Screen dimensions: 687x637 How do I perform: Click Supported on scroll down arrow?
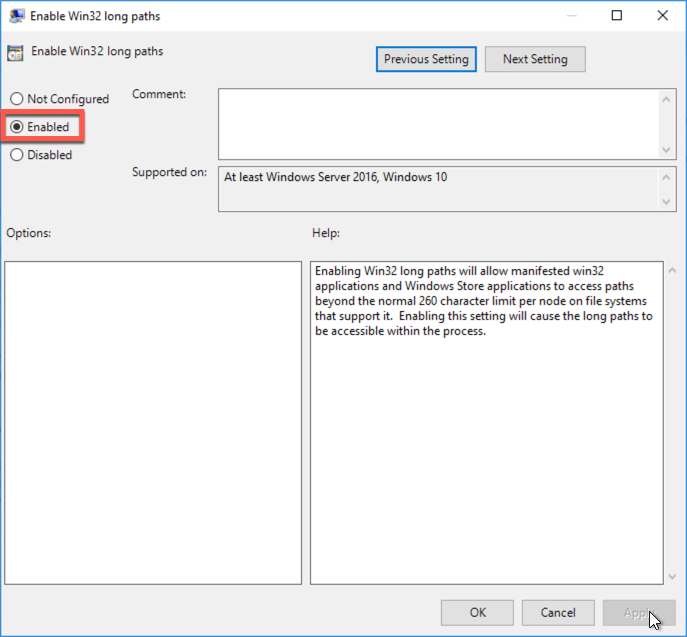pyautogui.click(x=666, y=202)
